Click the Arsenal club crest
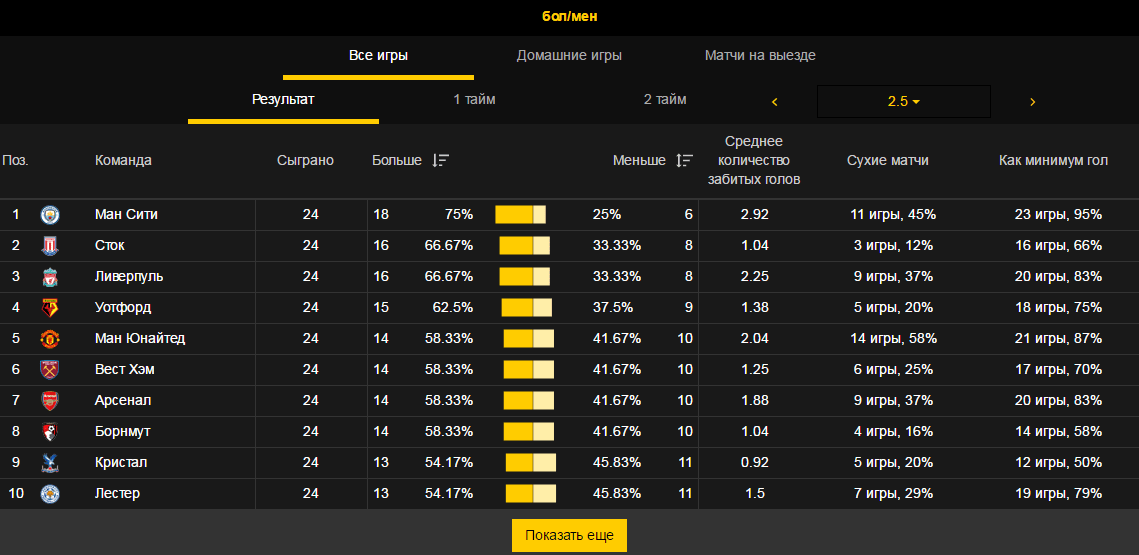This screenshot has height=555, width=1139. (50, 401)
